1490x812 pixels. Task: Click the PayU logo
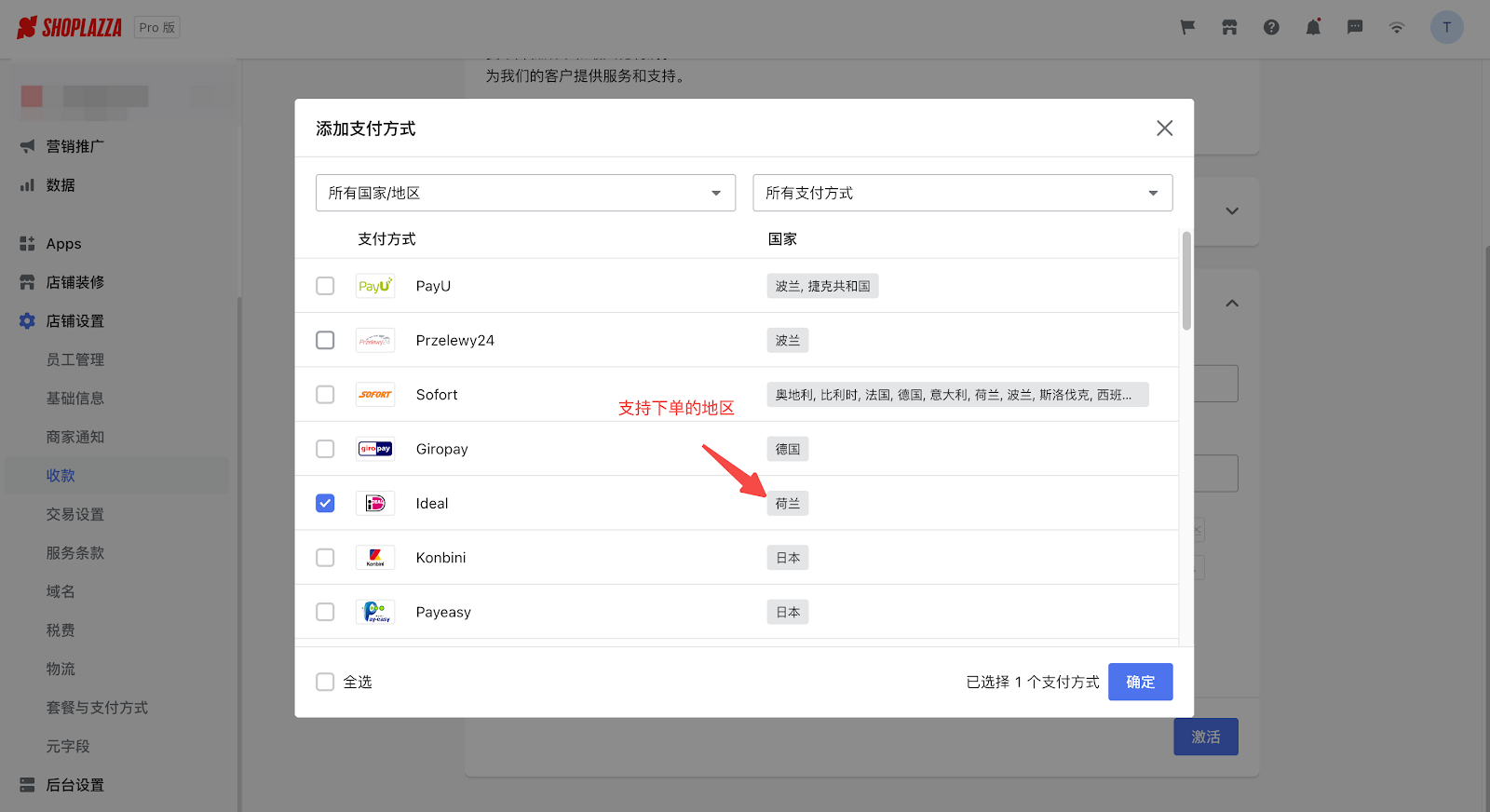click(375, 286)
